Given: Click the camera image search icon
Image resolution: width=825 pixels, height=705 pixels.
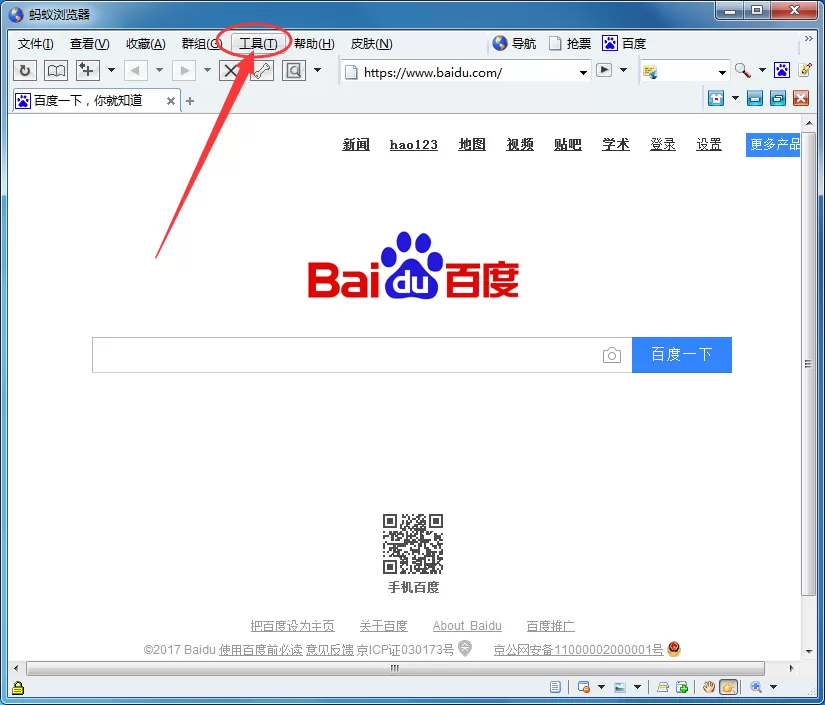Looking at the screenshot, I should pos(611,355).
